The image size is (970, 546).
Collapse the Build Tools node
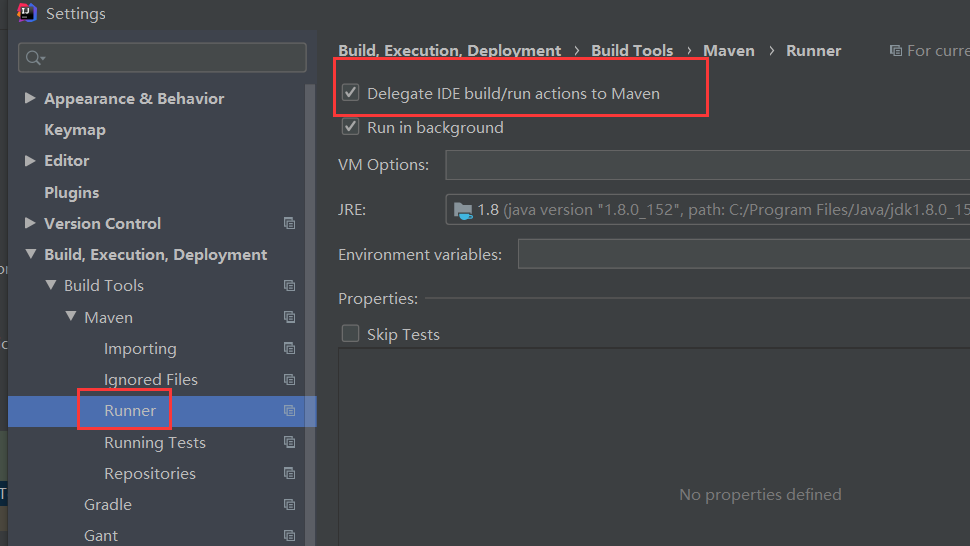(x=51, y=285)
